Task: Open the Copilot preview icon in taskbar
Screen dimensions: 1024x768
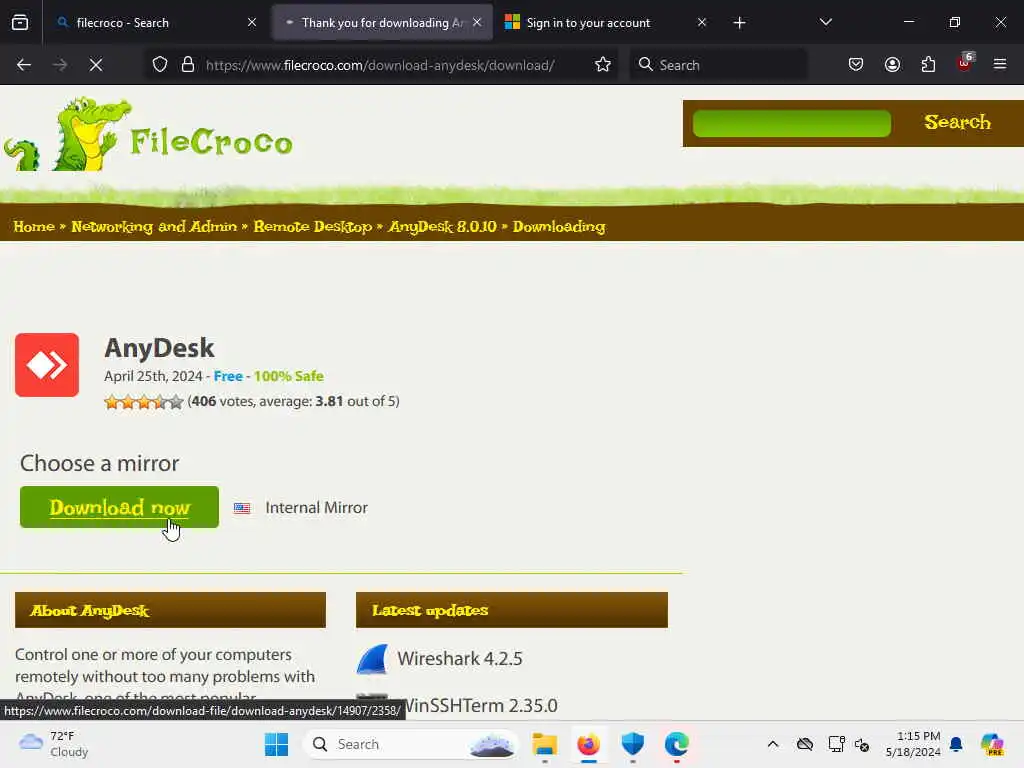Action: 992,744
